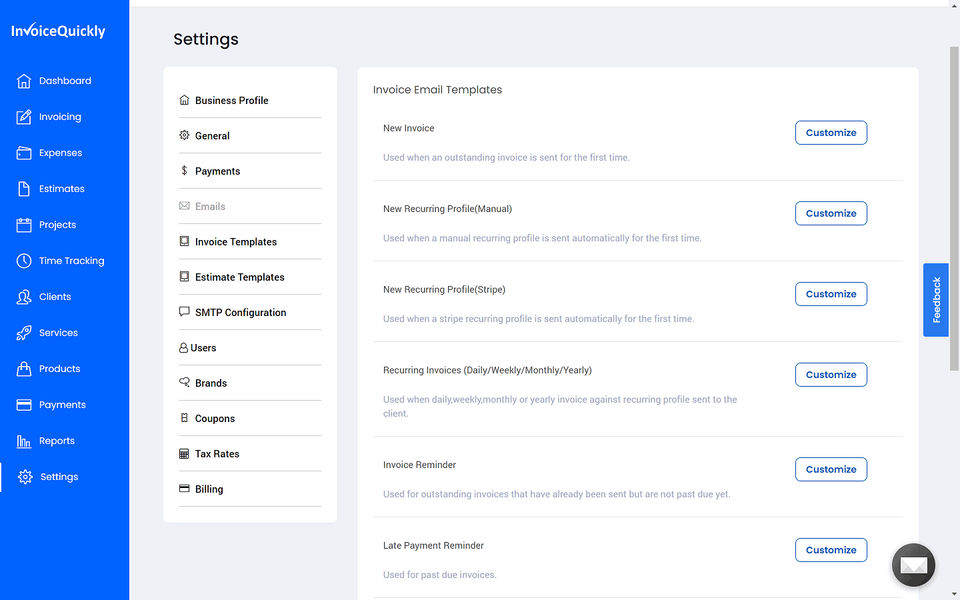
Task: Customize Recurring Invoices (Daily/Weekly/Monthly/Yearly) template
Action: 831,375
